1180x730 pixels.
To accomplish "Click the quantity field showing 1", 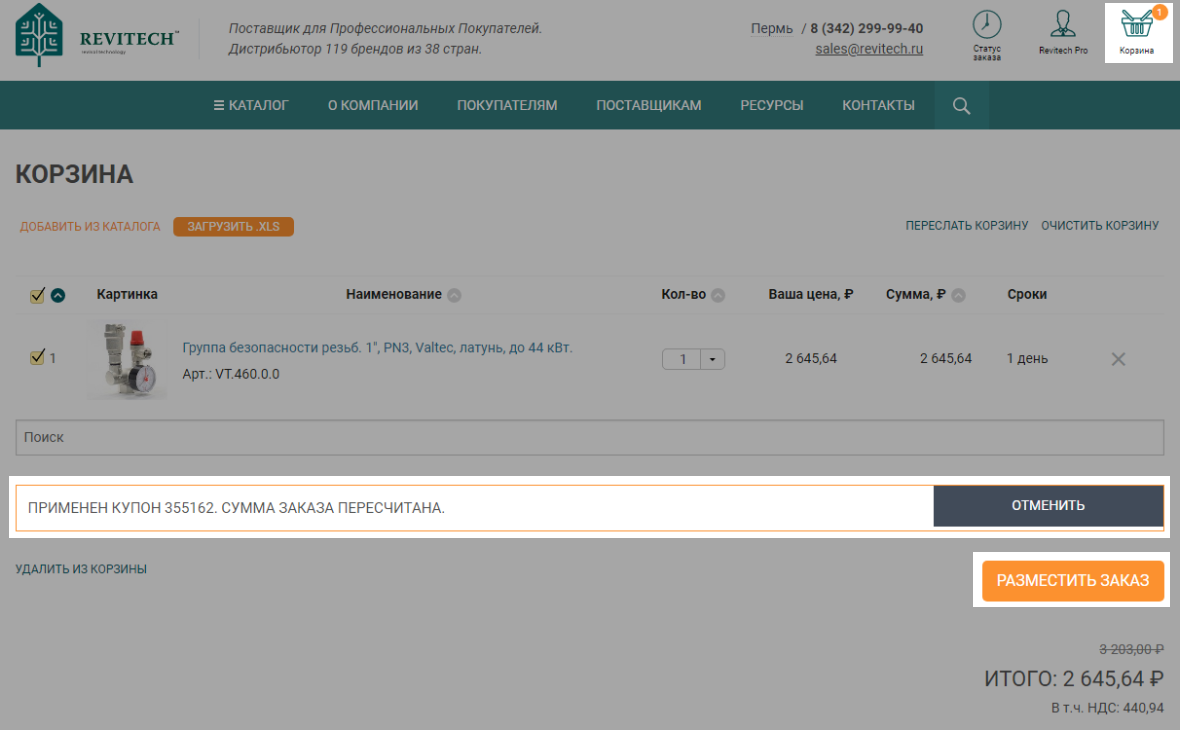I will pos(682,359).
